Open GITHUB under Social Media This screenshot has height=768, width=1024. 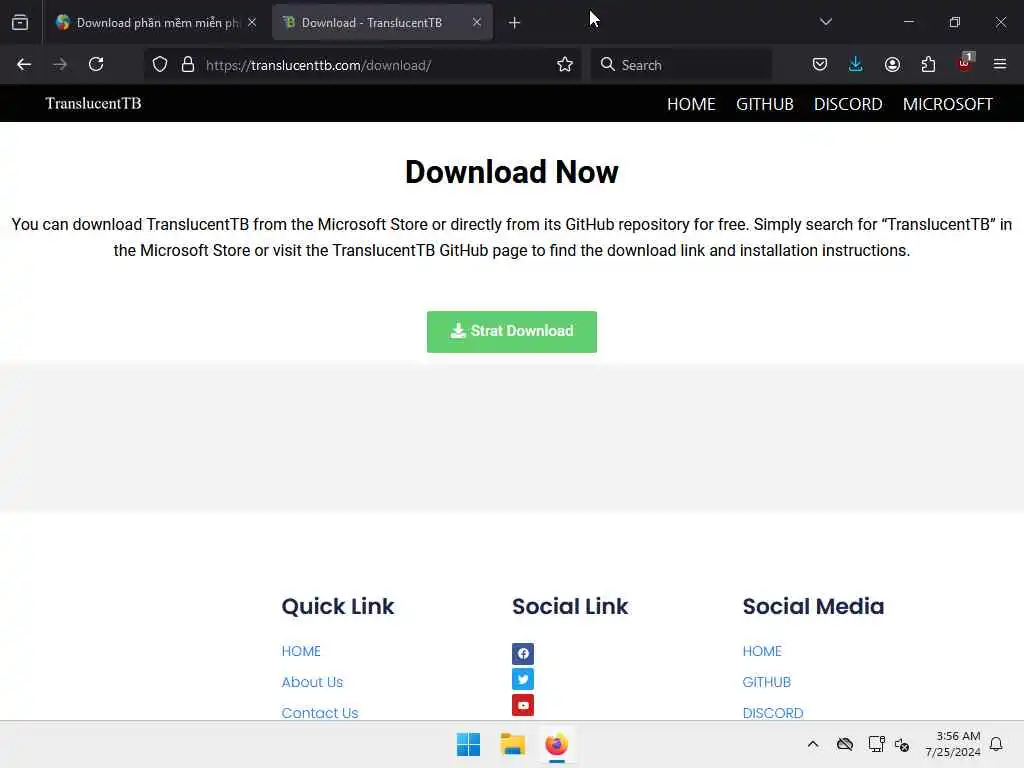(767, 682)
